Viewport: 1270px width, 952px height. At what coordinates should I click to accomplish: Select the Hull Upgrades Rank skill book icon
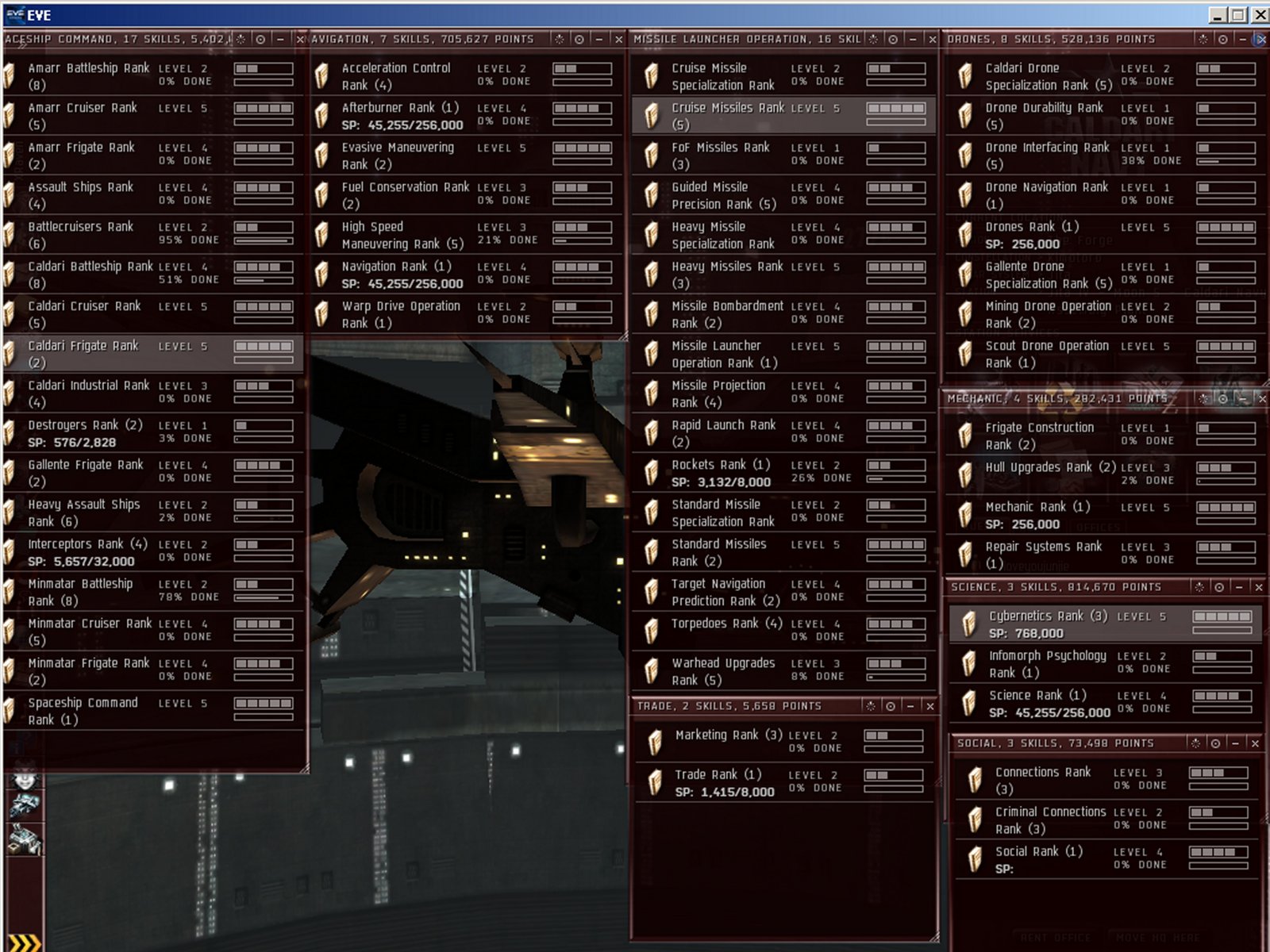[965, 475]
